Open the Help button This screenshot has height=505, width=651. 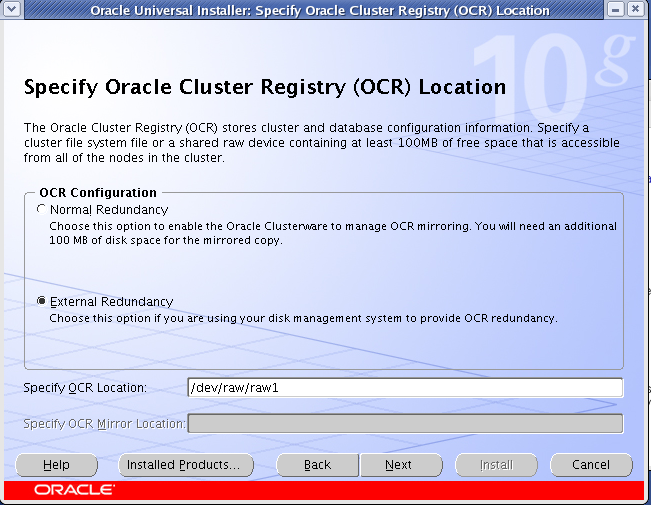click(x=56, y=465)
